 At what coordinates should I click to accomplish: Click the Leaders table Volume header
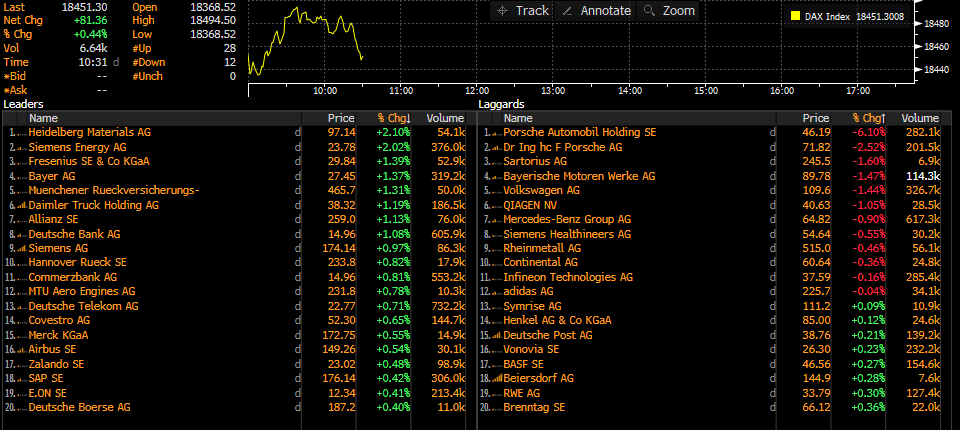pyautogui.click(x=445, y=118)
